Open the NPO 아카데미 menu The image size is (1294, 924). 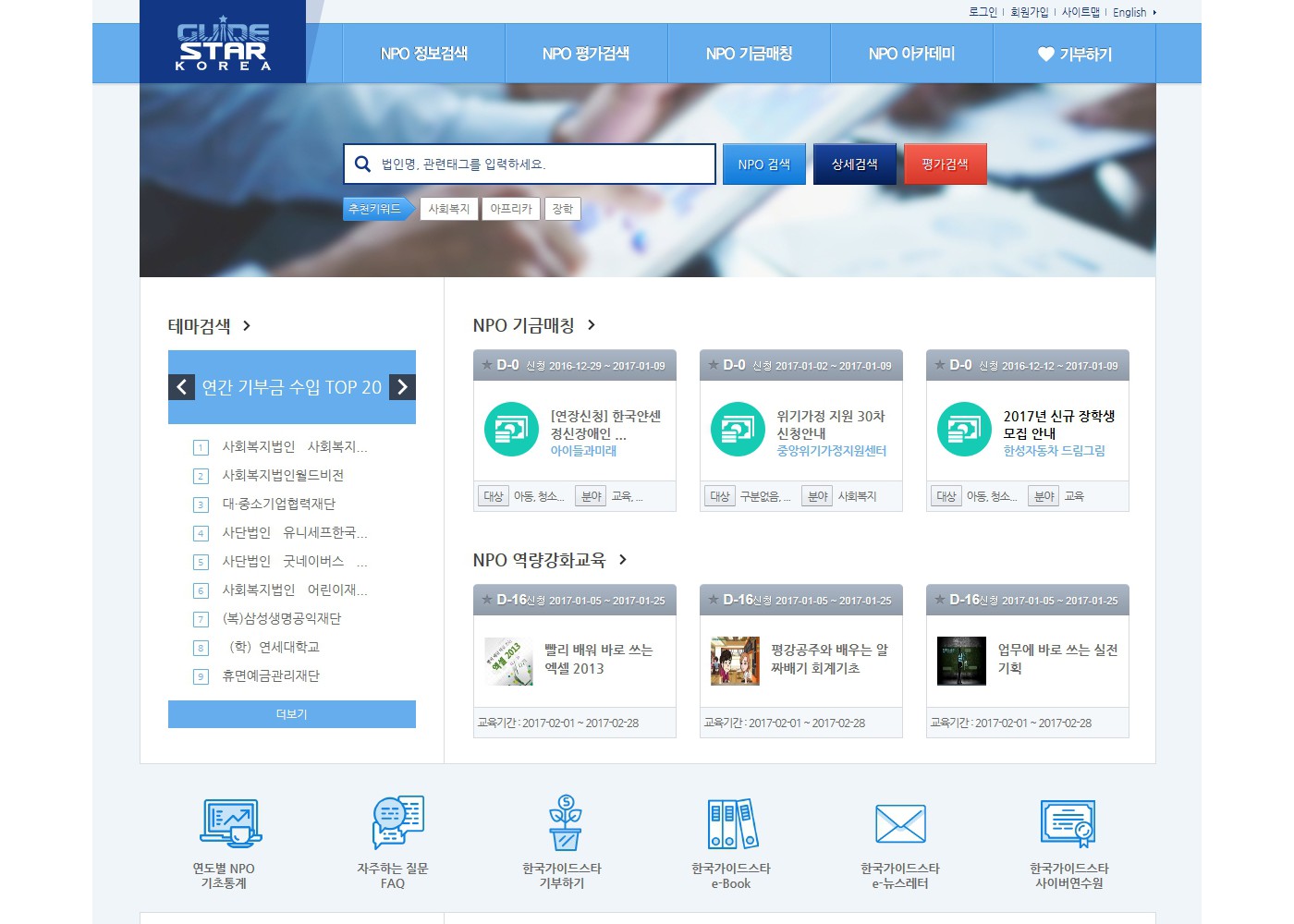coord(911,54)
